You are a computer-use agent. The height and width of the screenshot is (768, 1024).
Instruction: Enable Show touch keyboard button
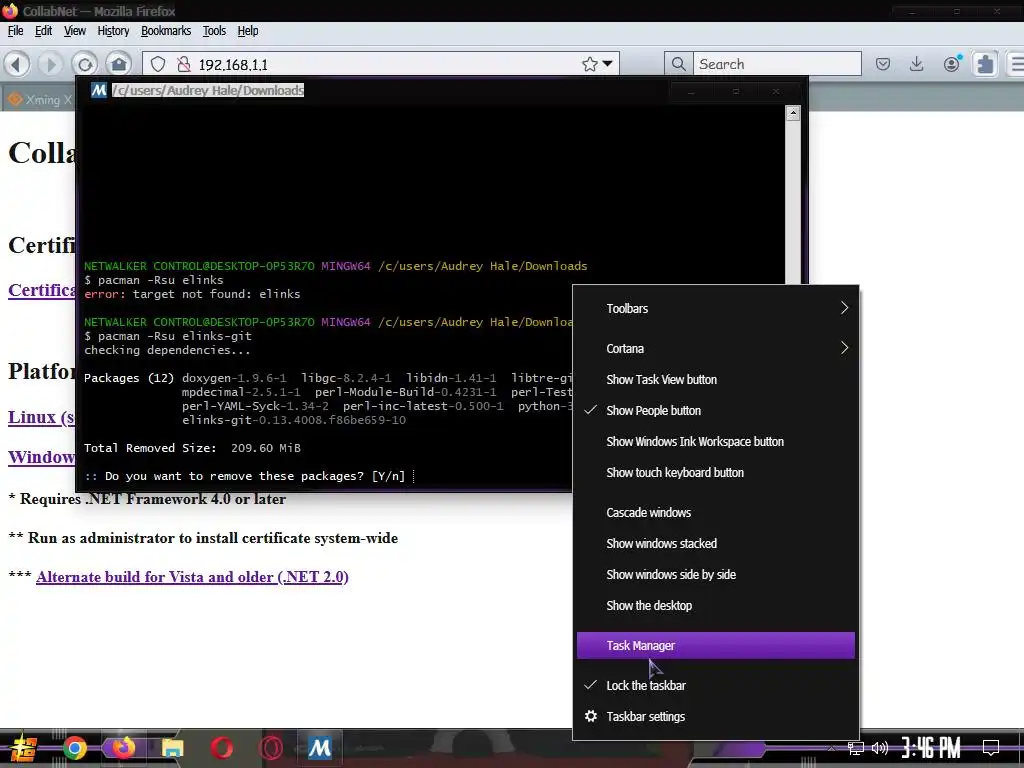(x=716, y=472)
